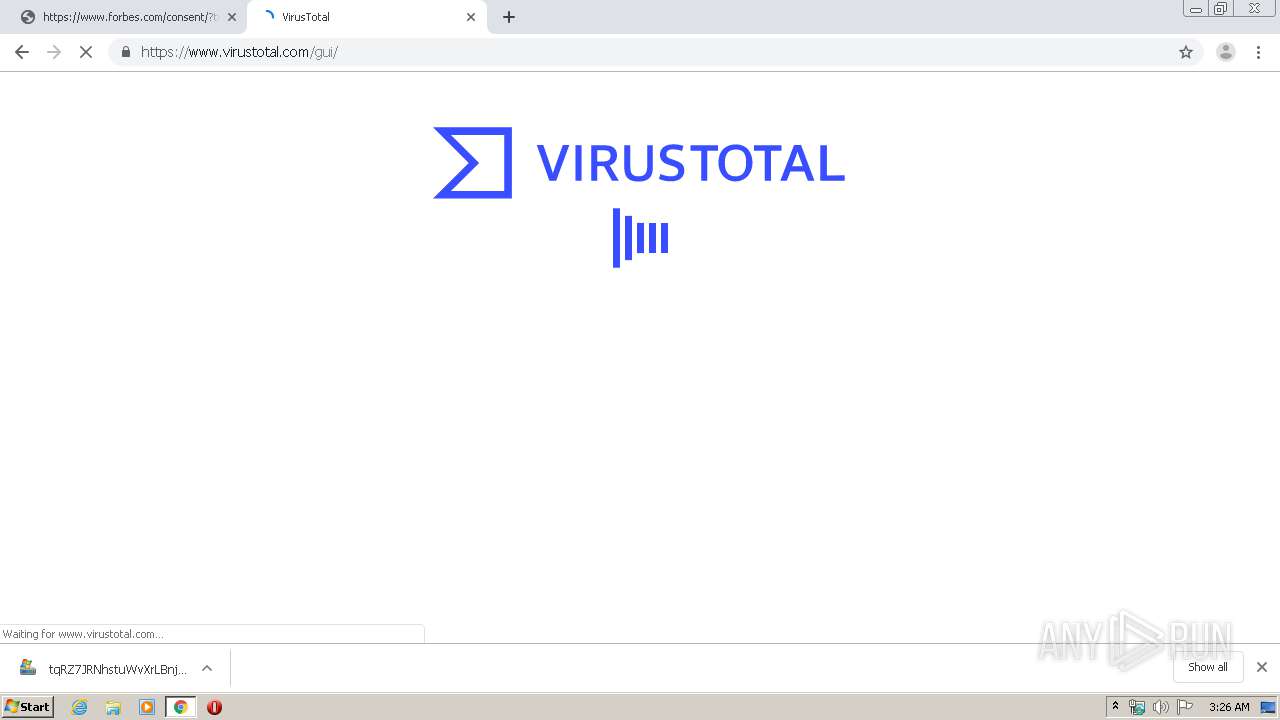
Task: Launch Internet Explorer from taskbar
Action: [80, 707]
